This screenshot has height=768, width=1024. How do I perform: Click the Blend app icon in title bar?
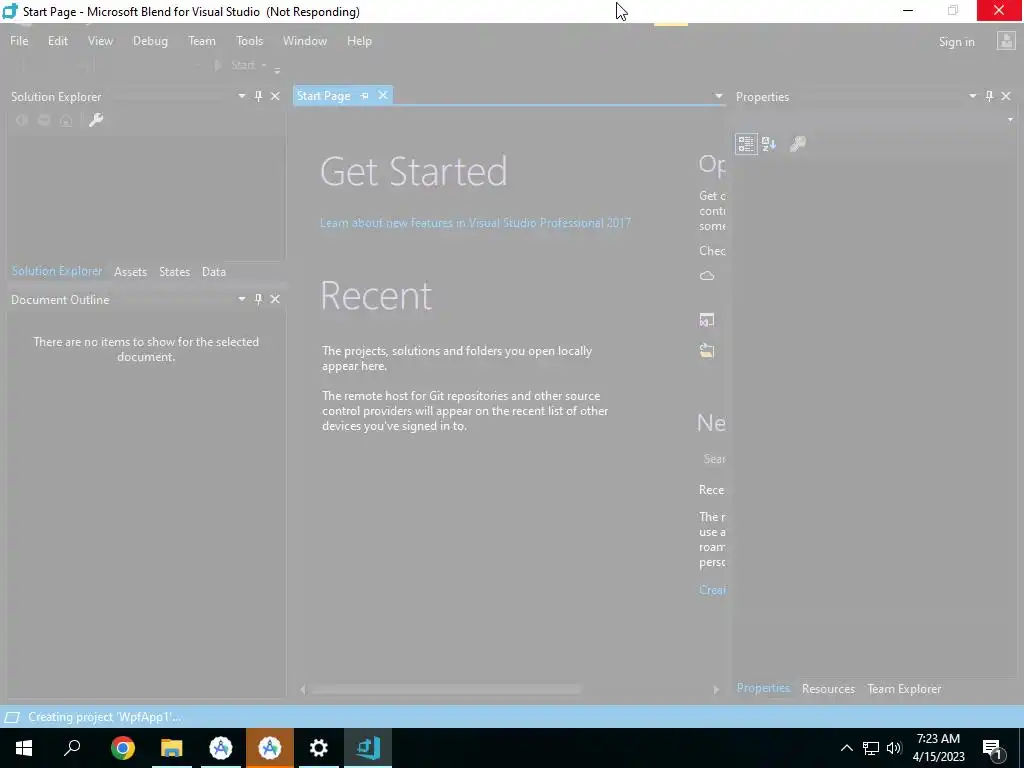(10, 11)
